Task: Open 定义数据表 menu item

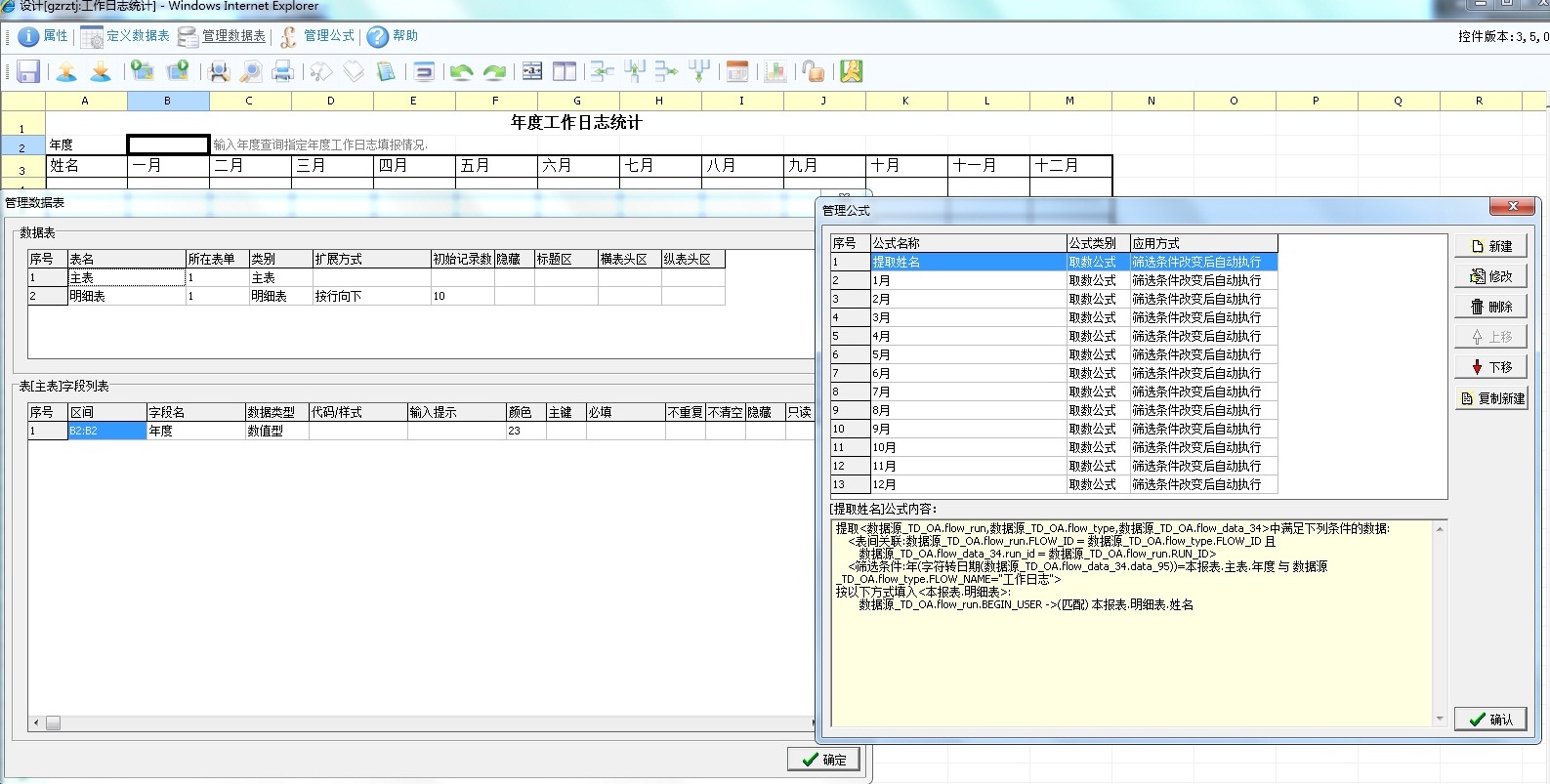Action: [x=125, y=36]
